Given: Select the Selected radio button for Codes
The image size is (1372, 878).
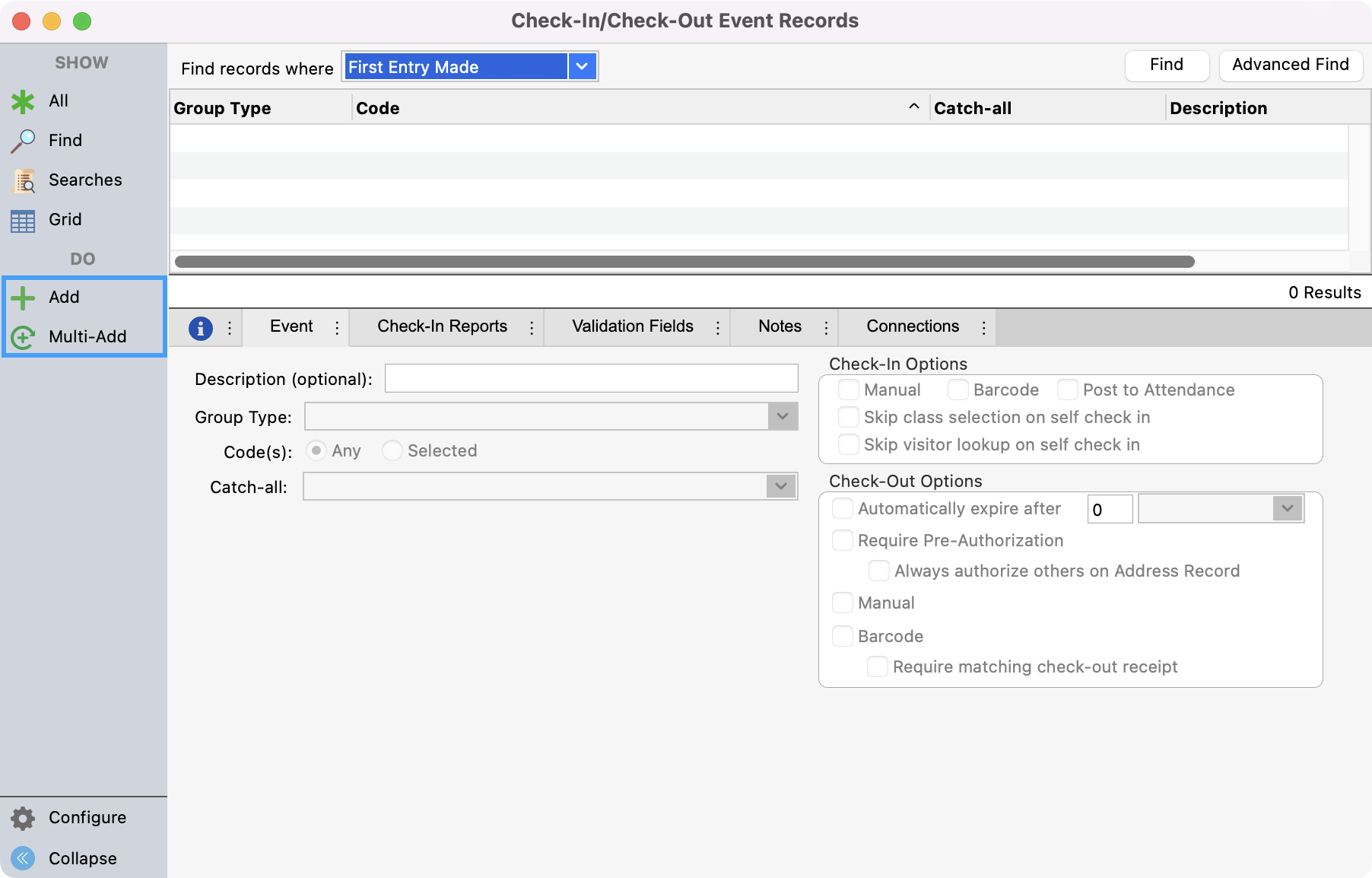Looking at the screenshot, I should (392, 450).
